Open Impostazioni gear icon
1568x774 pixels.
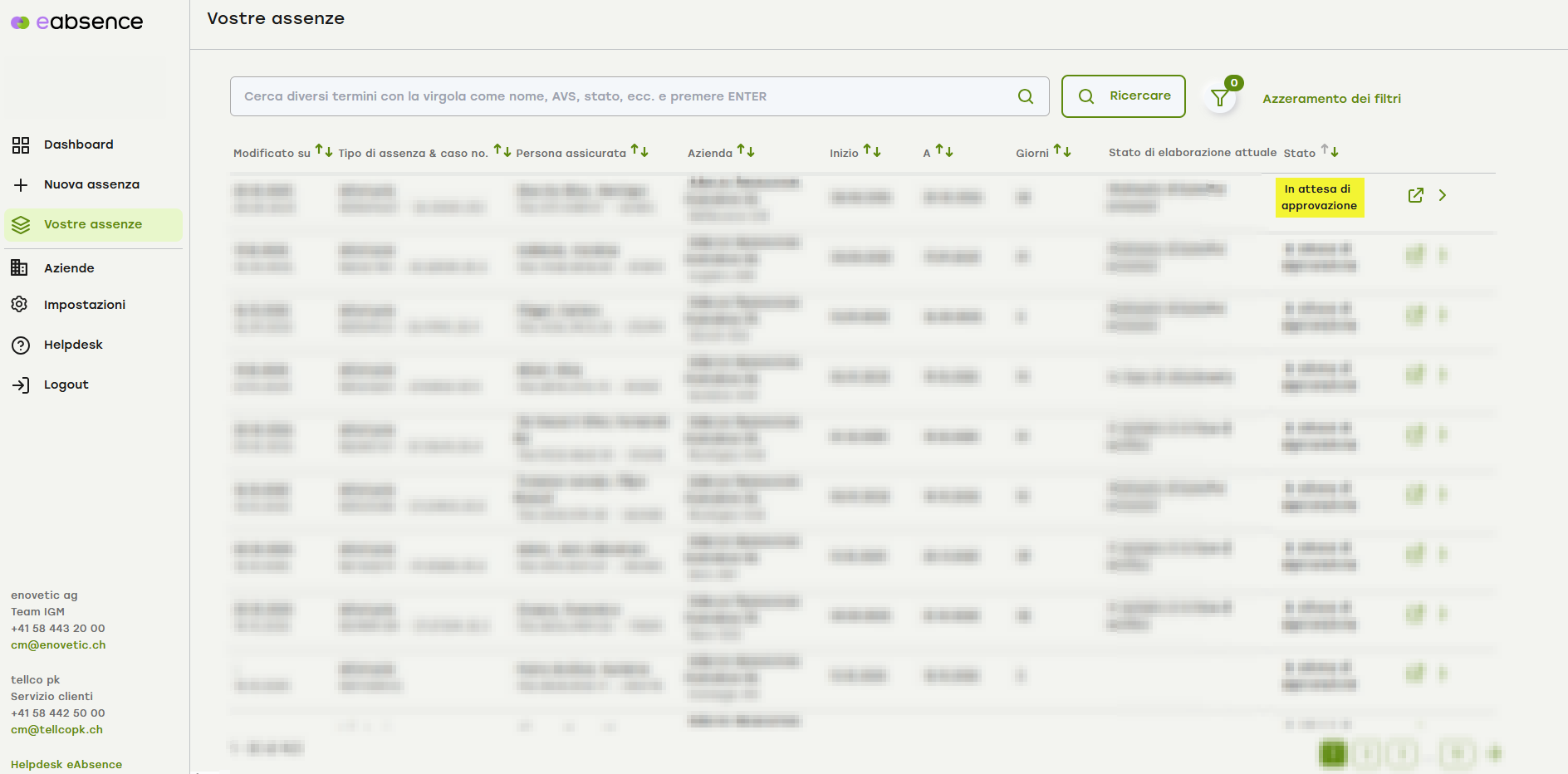(x=20, y=305)
